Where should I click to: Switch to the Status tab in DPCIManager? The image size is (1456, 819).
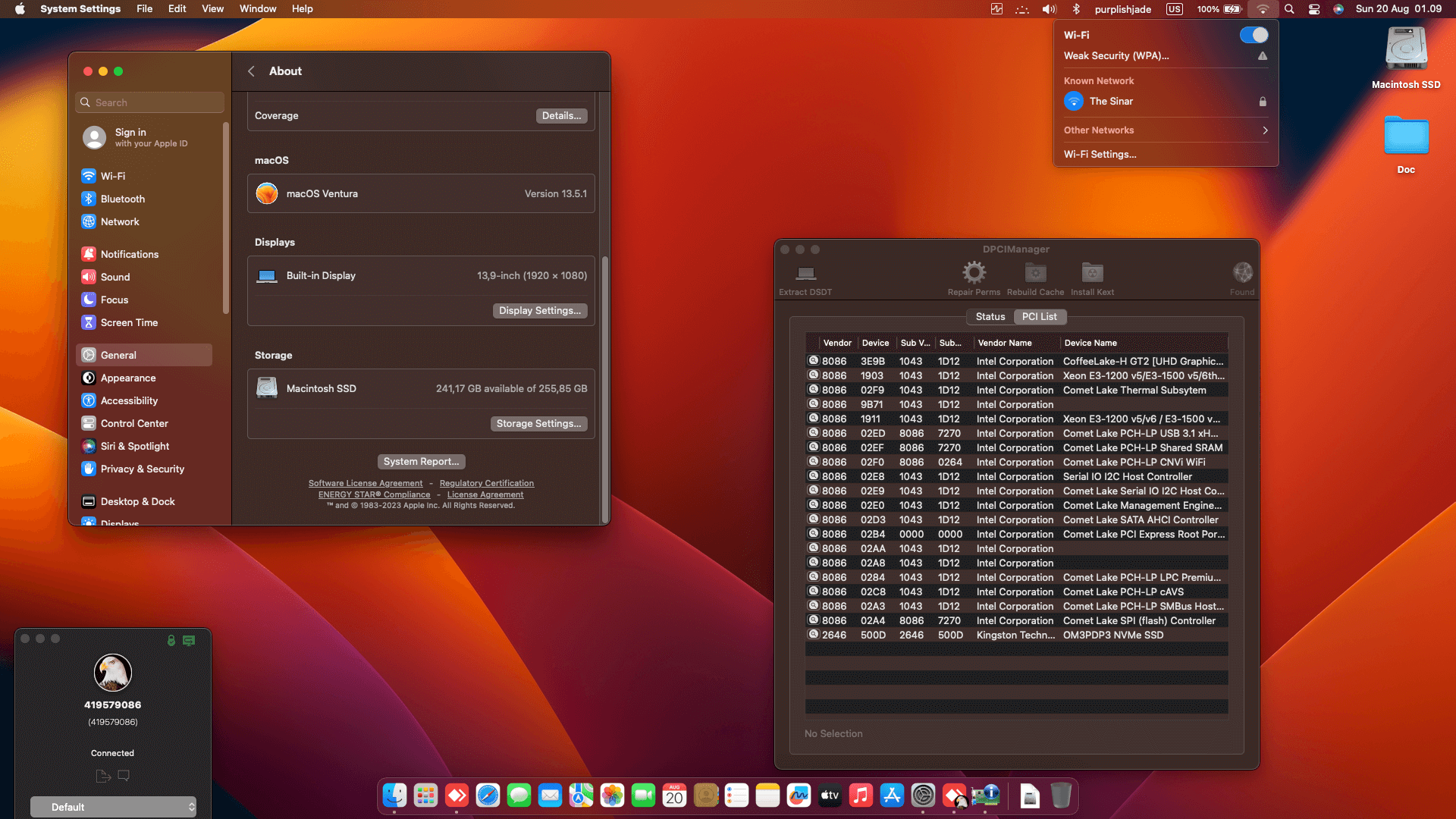point(990,317)
